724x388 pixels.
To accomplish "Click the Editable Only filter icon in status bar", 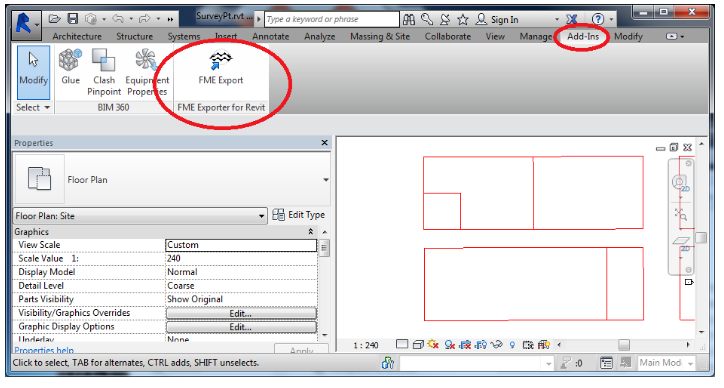I will (606, 363).
